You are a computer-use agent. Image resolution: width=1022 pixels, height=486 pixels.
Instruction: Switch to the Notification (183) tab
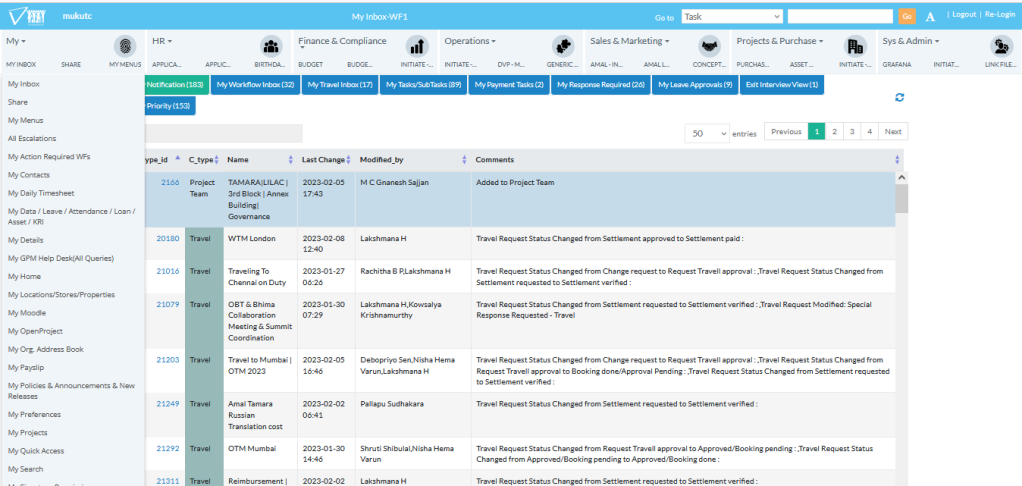[x=175, y=85]
